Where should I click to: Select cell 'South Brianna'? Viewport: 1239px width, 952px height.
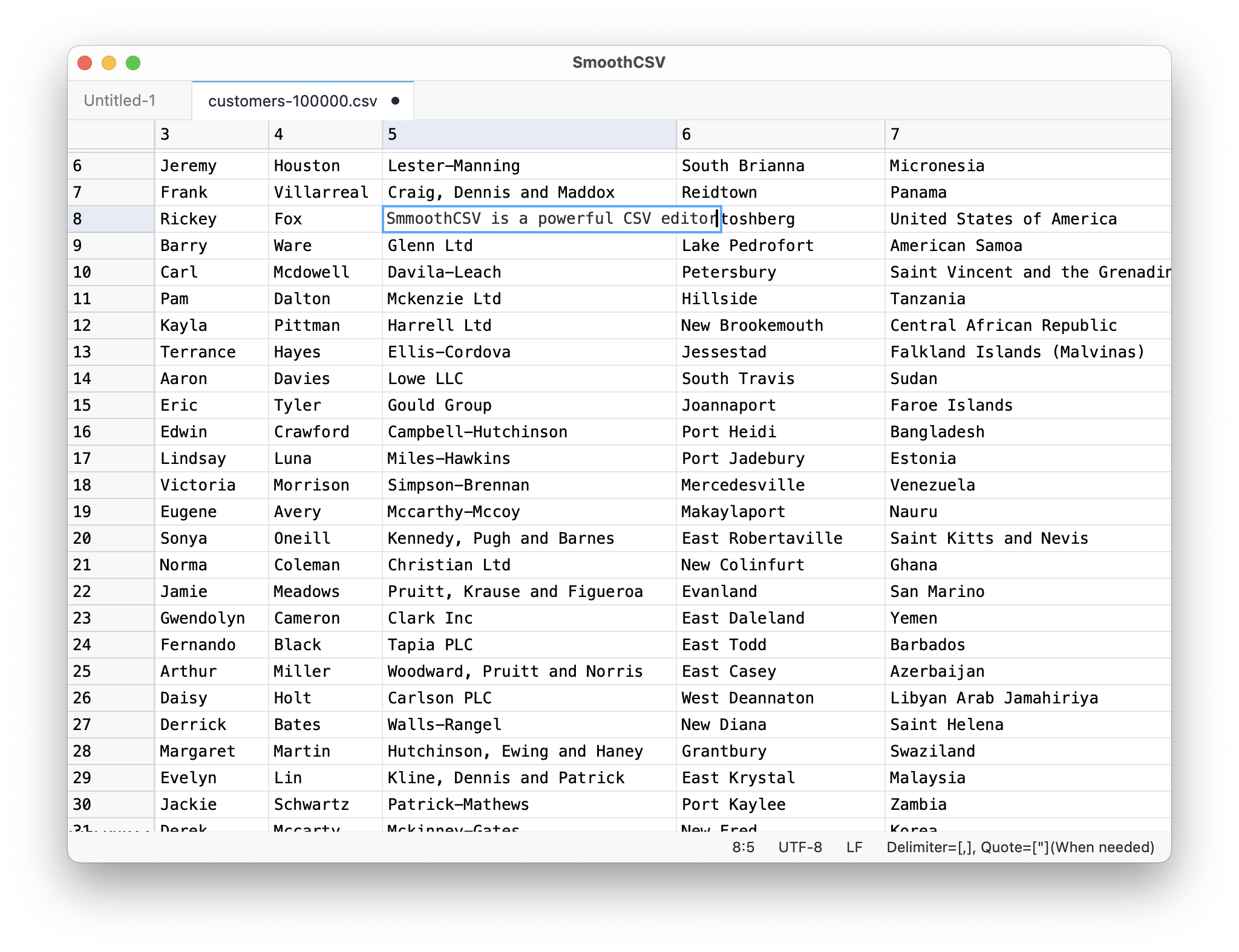tap(780, 166)
